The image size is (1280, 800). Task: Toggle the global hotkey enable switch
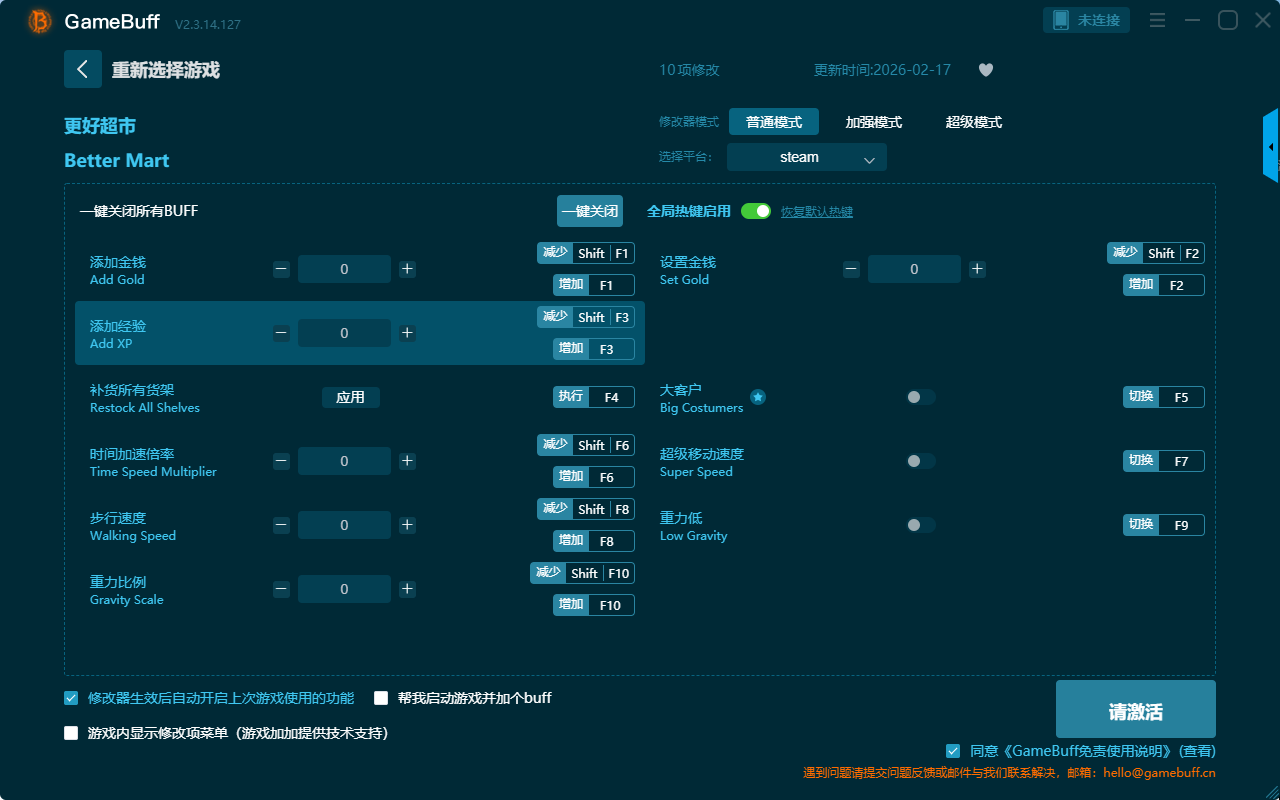click(x=756, y=211)
